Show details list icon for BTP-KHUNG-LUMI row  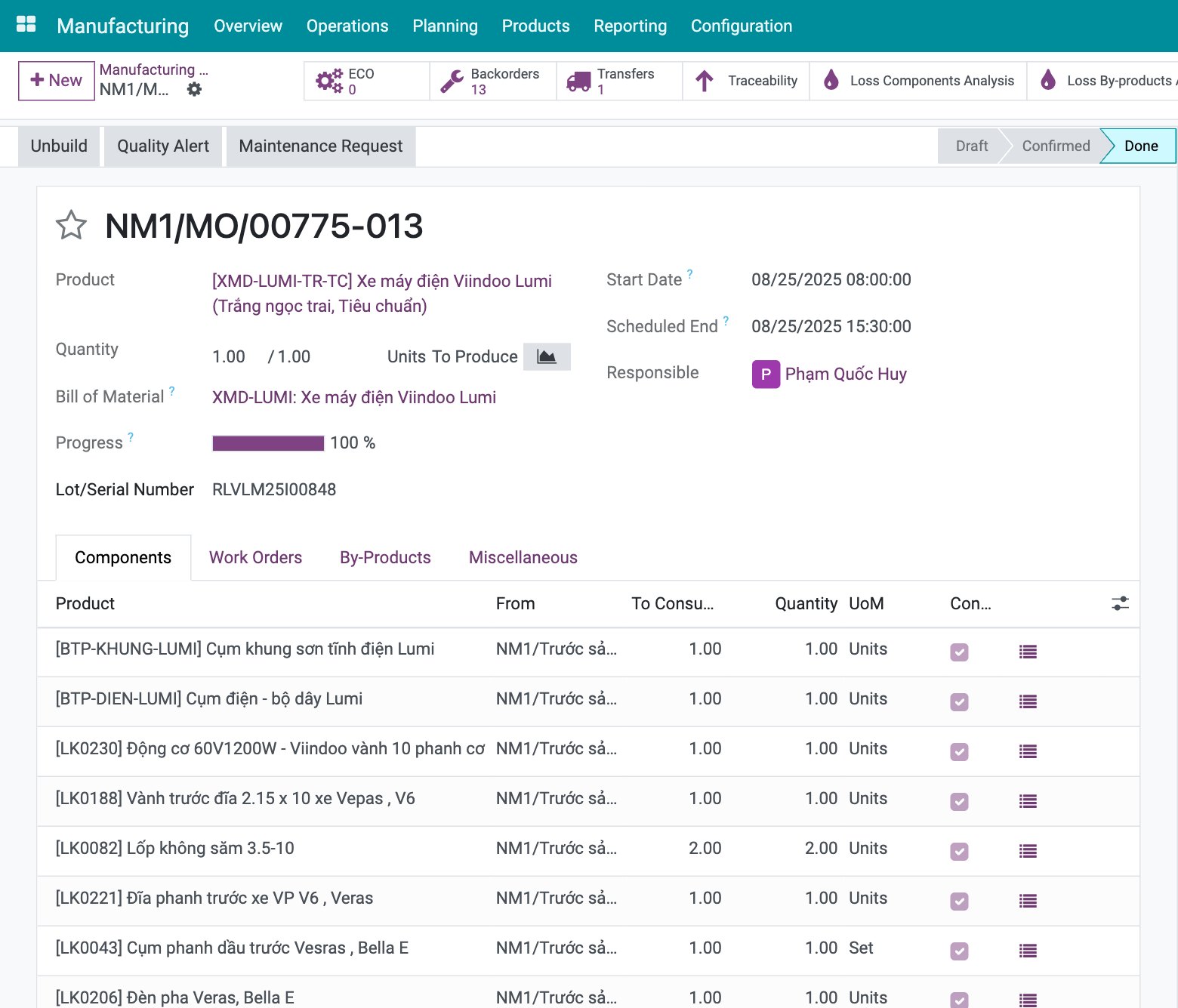(x=1028, y=652)
